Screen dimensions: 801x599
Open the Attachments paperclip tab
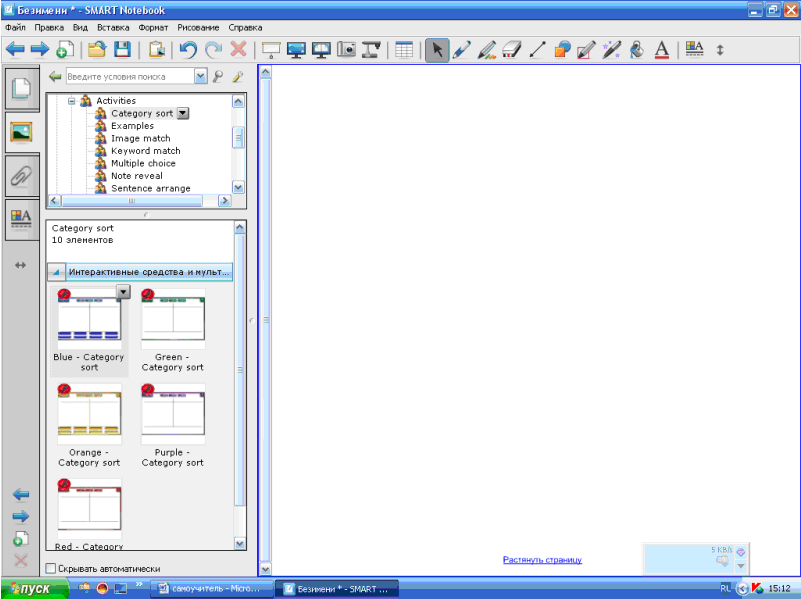(21, 176)
